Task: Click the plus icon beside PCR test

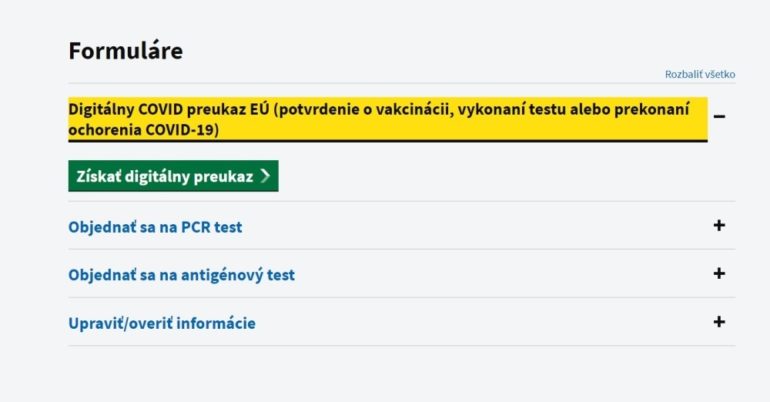Action: (719, 225)
